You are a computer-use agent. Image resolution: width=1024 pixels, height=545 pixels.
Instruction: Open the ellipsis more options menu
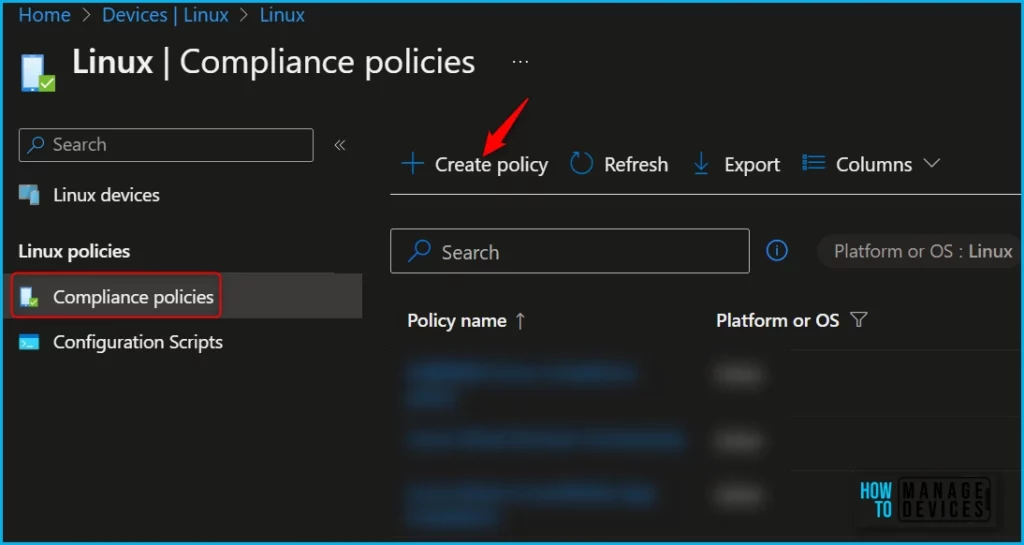pyautogui.click(x=520, y=62)
